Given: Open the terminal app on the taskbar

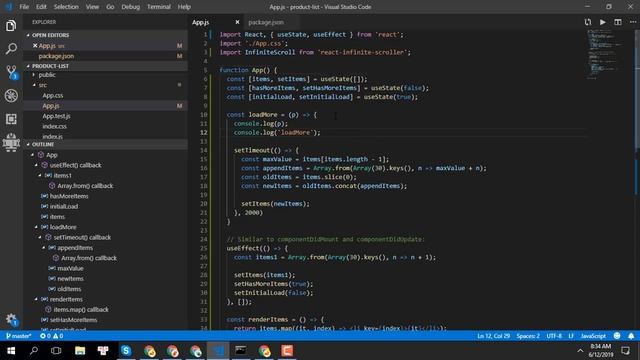Looking at the screenshot, I should (x=241, y=351).
